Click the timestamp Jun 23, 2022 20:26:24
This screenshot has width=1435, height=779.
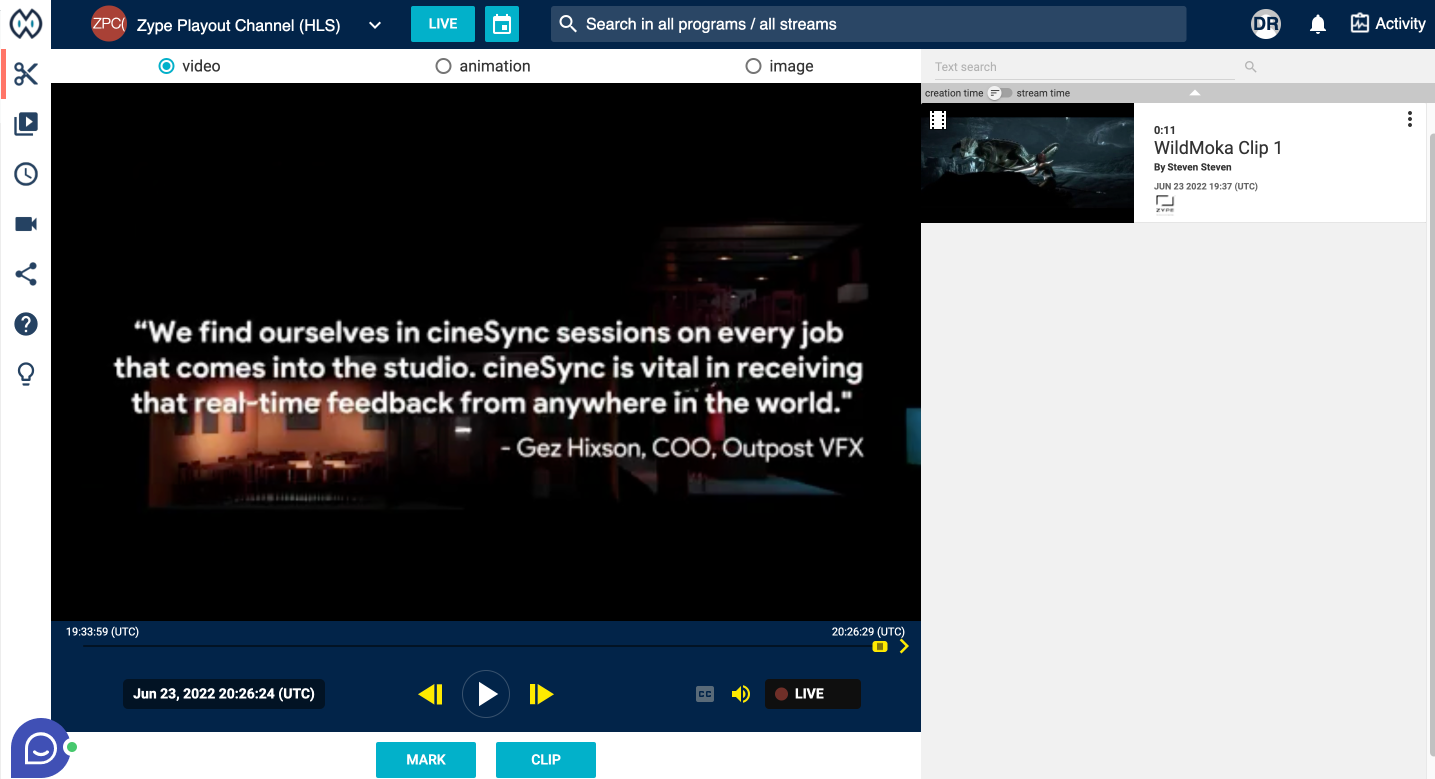[x=224, y=694]
